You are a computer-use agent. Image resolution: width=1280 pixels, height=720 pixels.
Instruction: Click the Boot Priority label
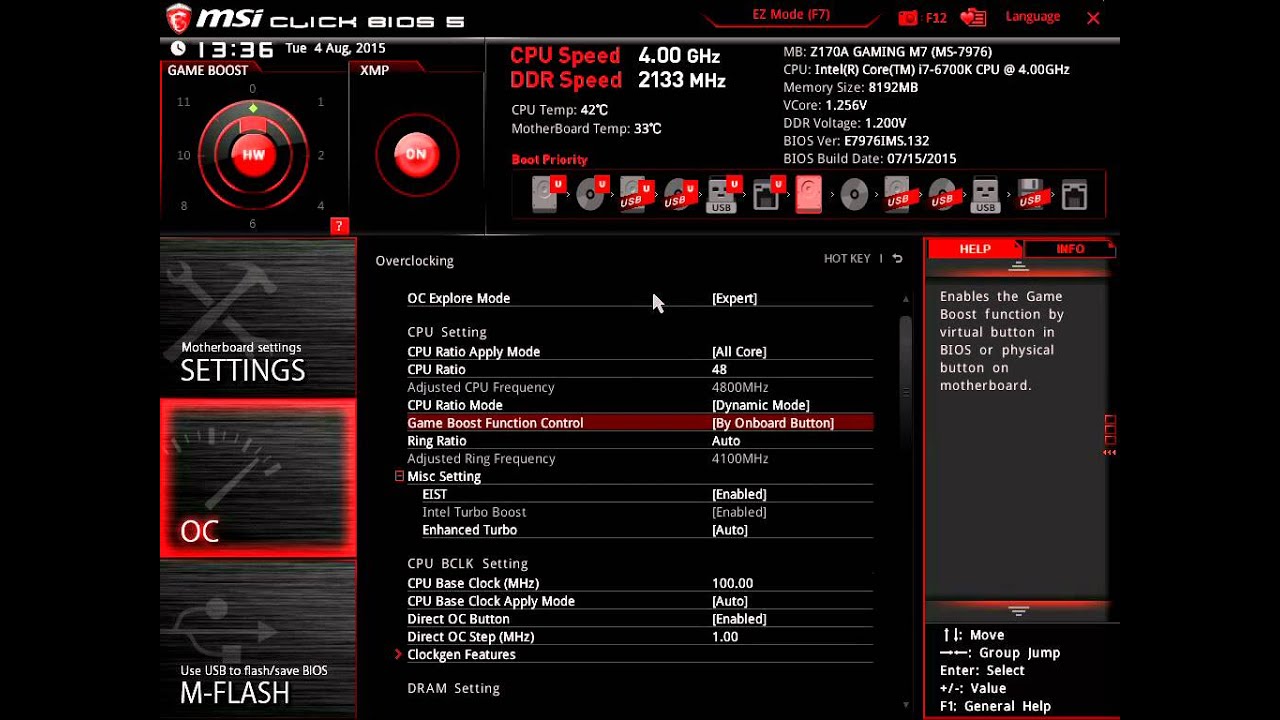[549, 159]
